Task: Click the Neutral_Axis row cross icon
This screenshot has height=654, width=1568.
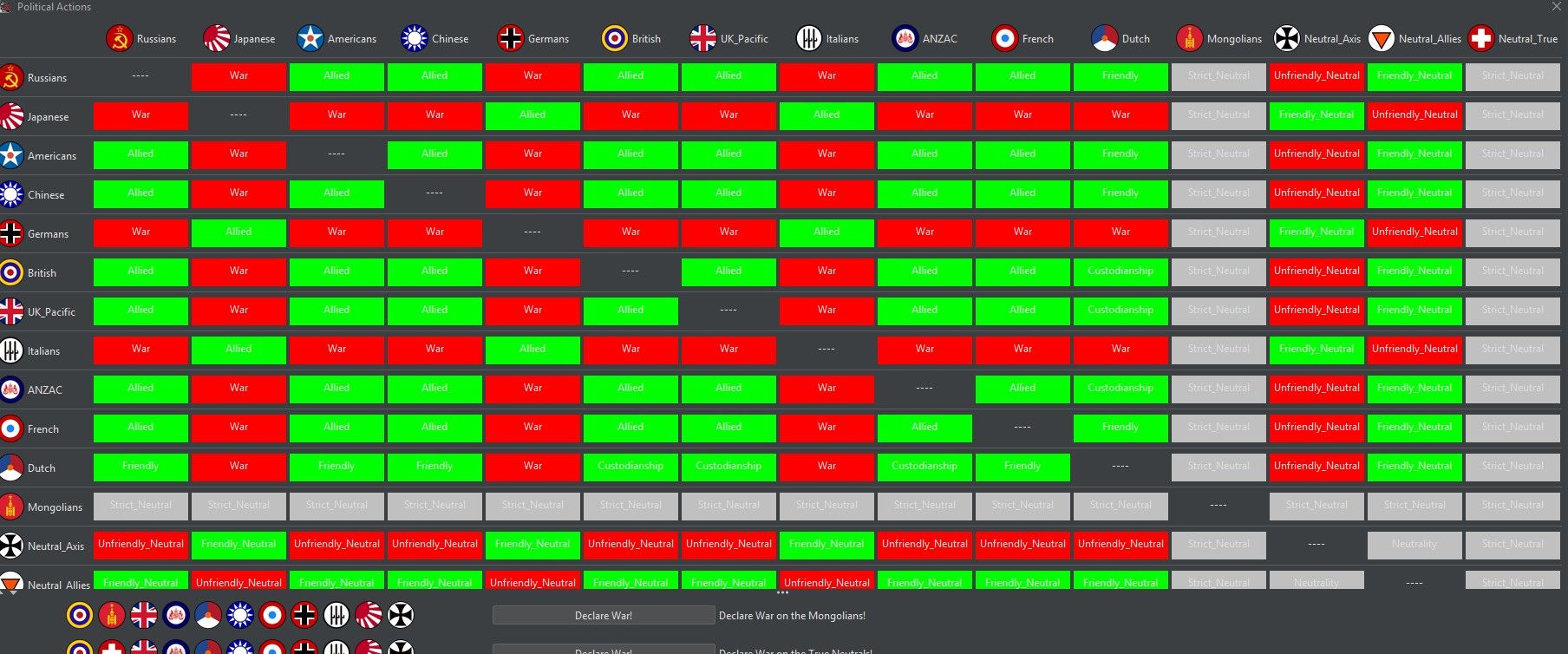Action: pos(11,546)
